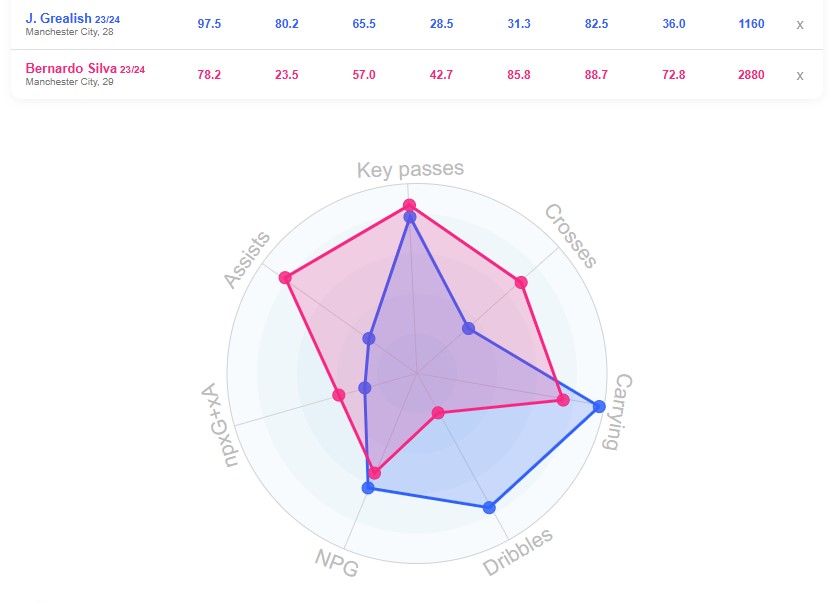Click Bernardo Silva's 2880 minutes value
This screenshot has width=830, height=602.
(751, 75)
